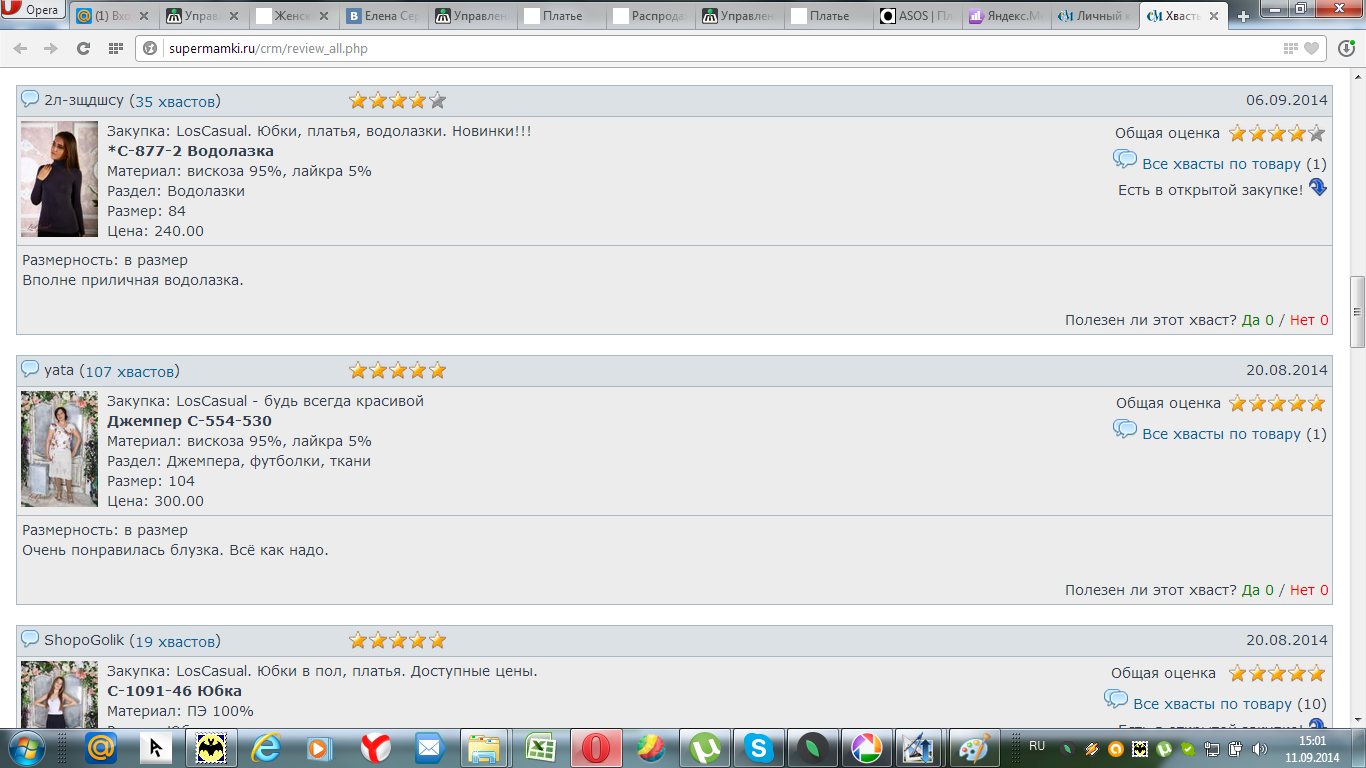Image resolution: width=1366 pixels, height=768 pixels.
Task: Launch The Bat! from the taskbar
Action: pyautogui.click(x=210, y=747)
